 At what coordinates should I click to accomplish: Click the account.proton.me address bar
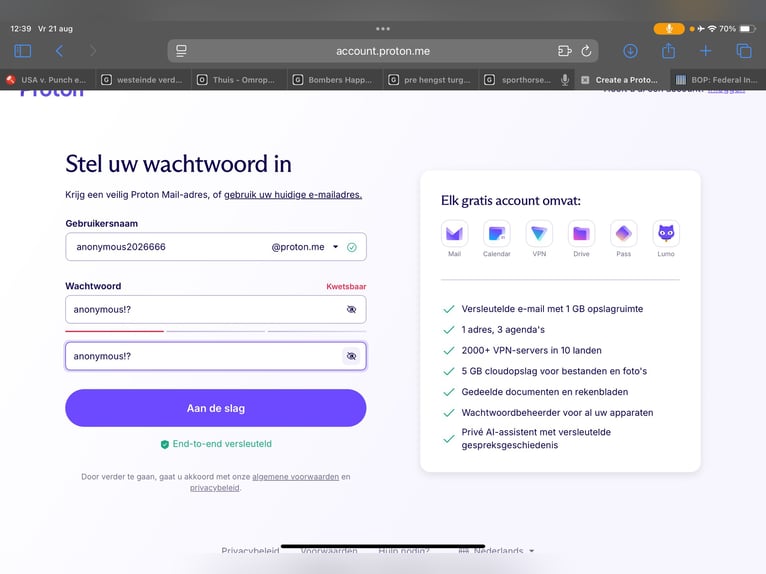383,51
